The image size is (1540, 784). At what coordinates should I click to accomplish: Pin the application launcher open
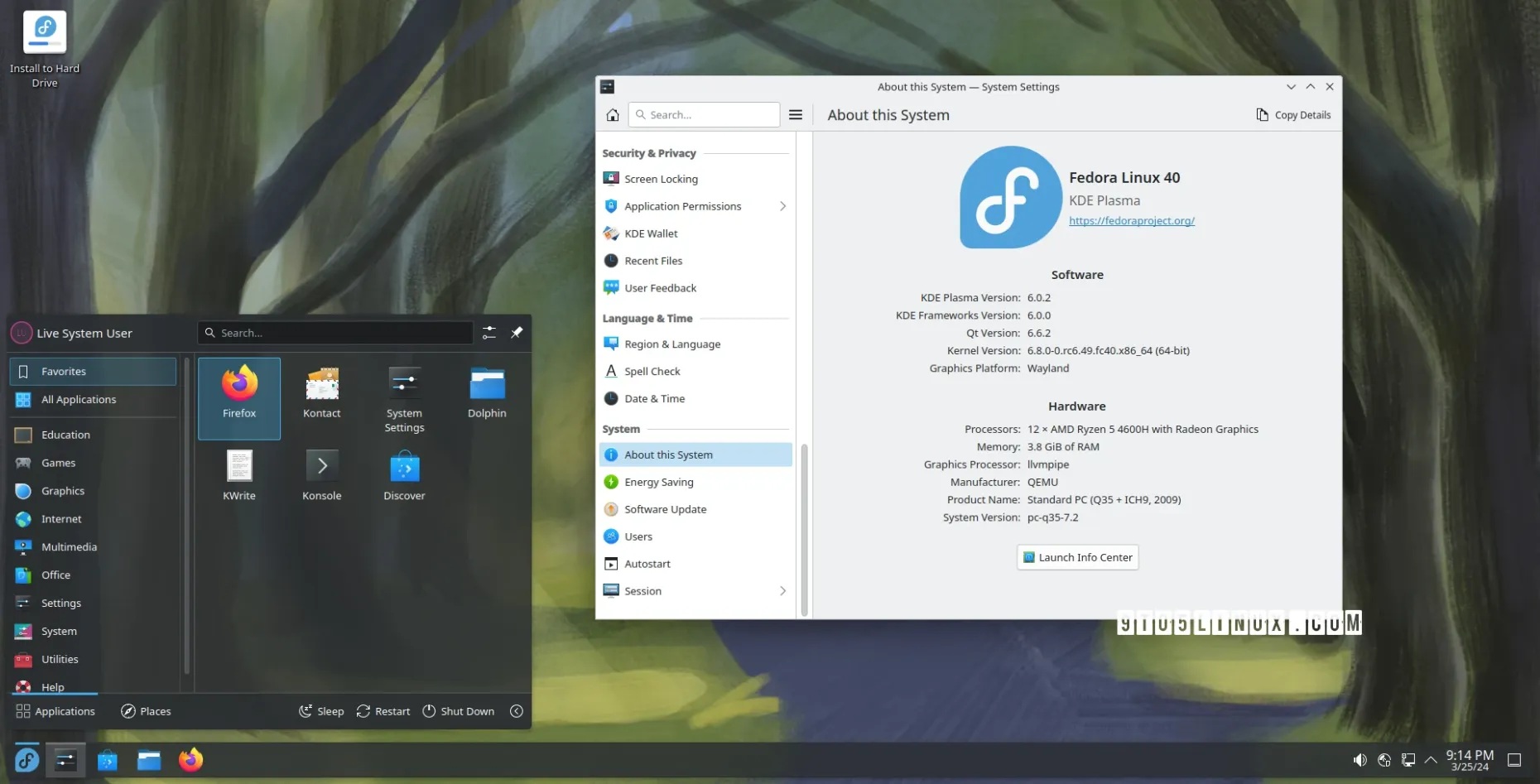(x=517, y=333)
